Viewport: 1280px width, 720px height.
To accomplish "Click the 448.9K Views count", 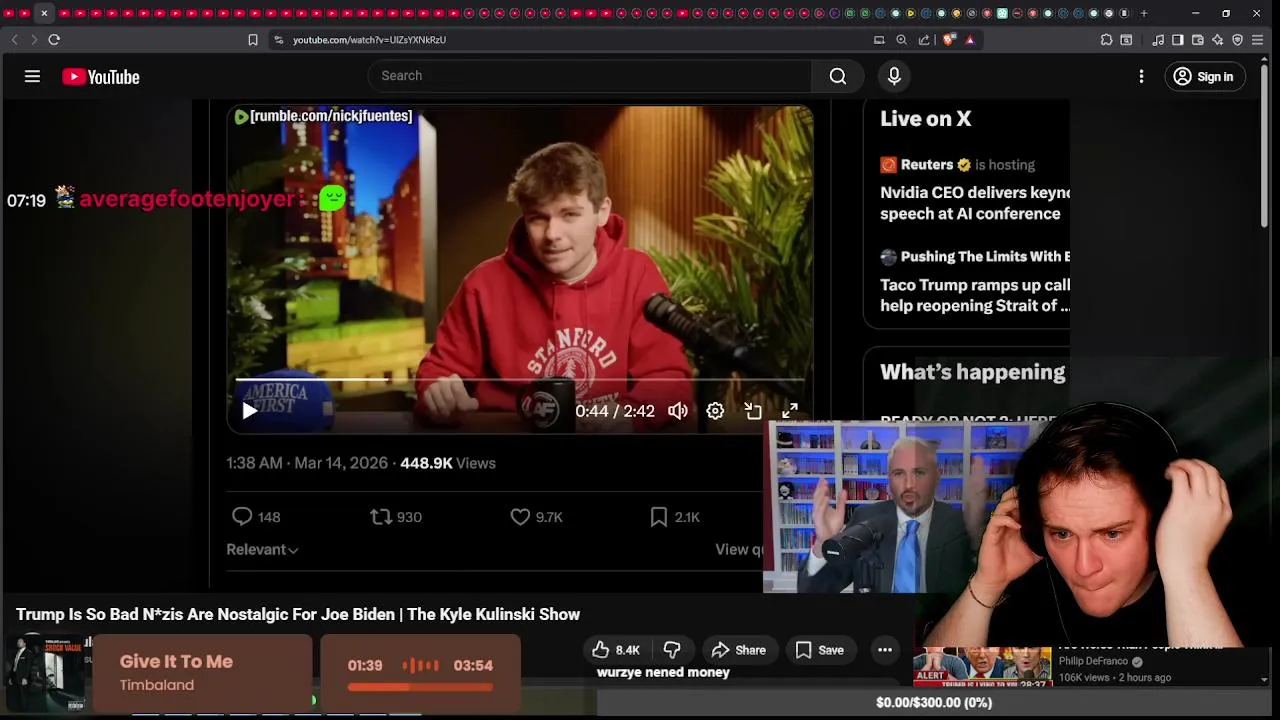I will coord(448,463).
